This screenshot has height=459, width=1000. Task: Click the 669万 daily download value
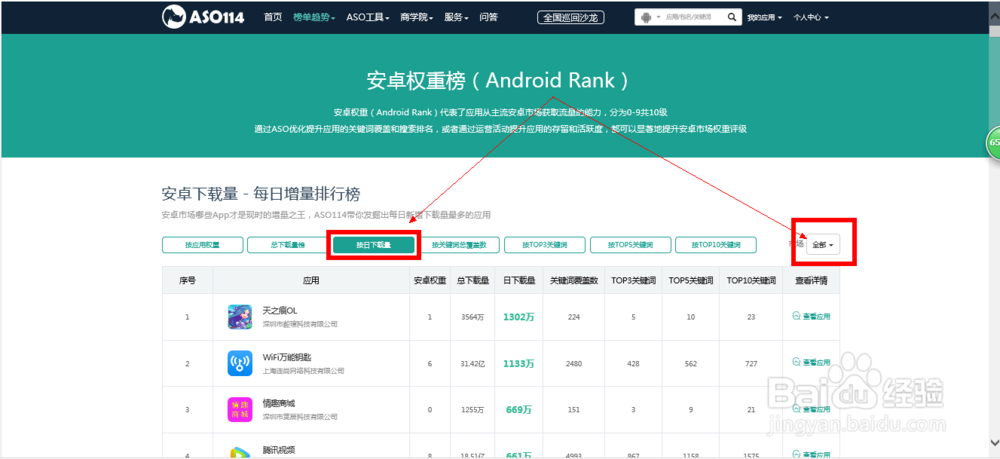[518, 409]
